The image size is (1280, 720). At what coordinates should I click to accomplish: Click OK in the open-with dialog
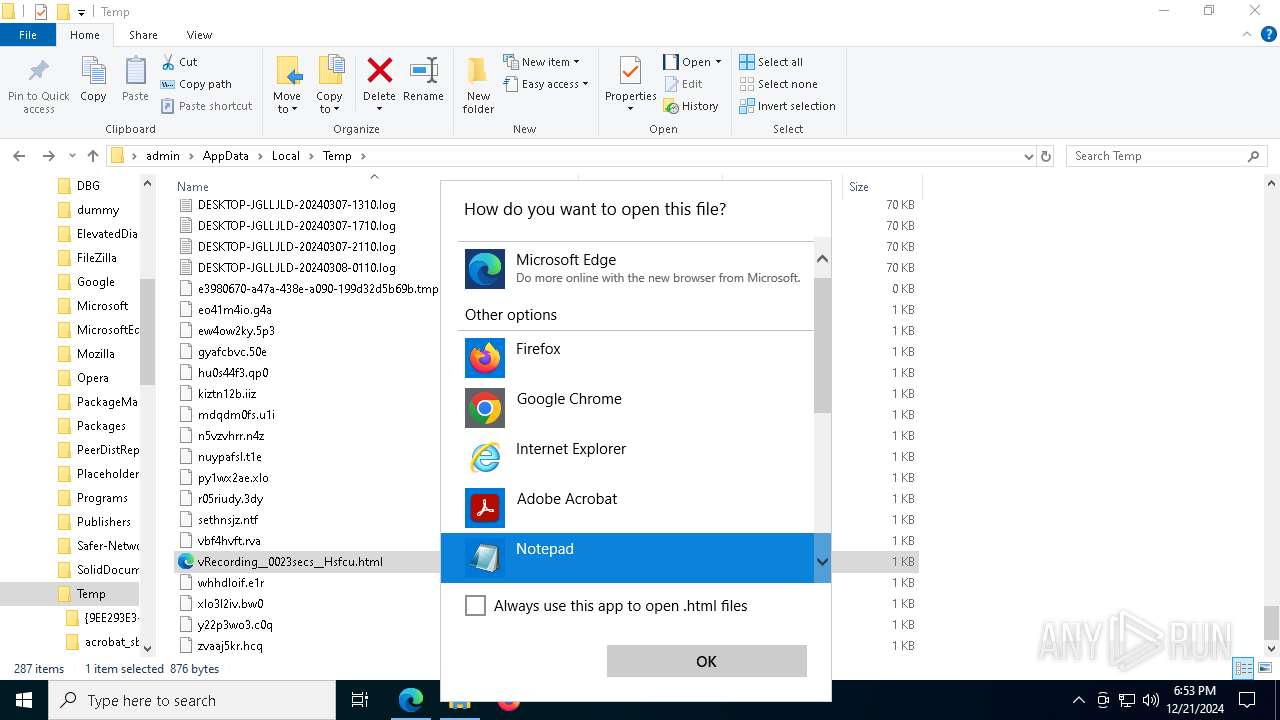click(x=706, y=661)
